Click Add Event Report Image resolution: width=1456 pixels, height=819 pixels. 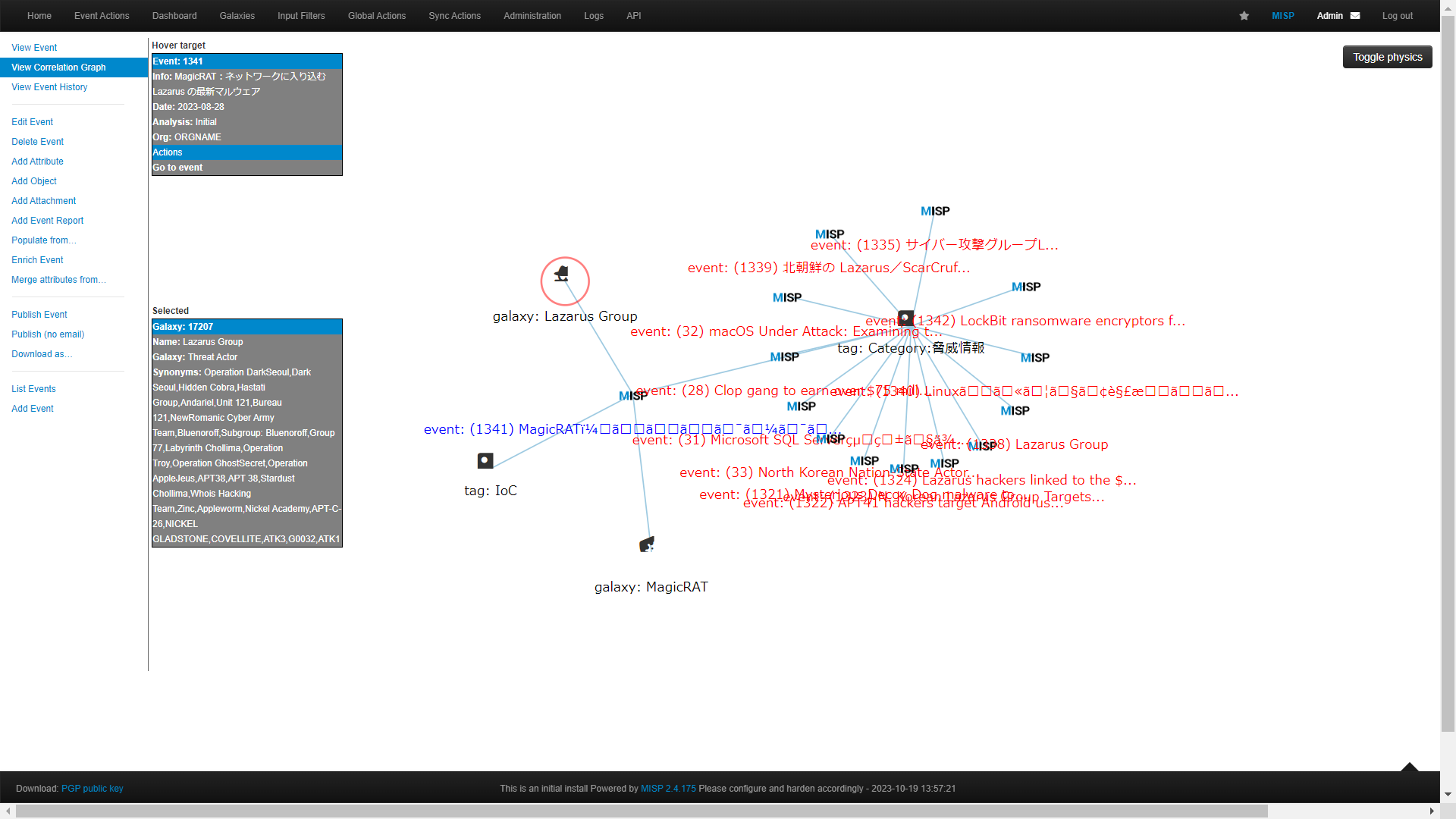(x=47, y=221)
